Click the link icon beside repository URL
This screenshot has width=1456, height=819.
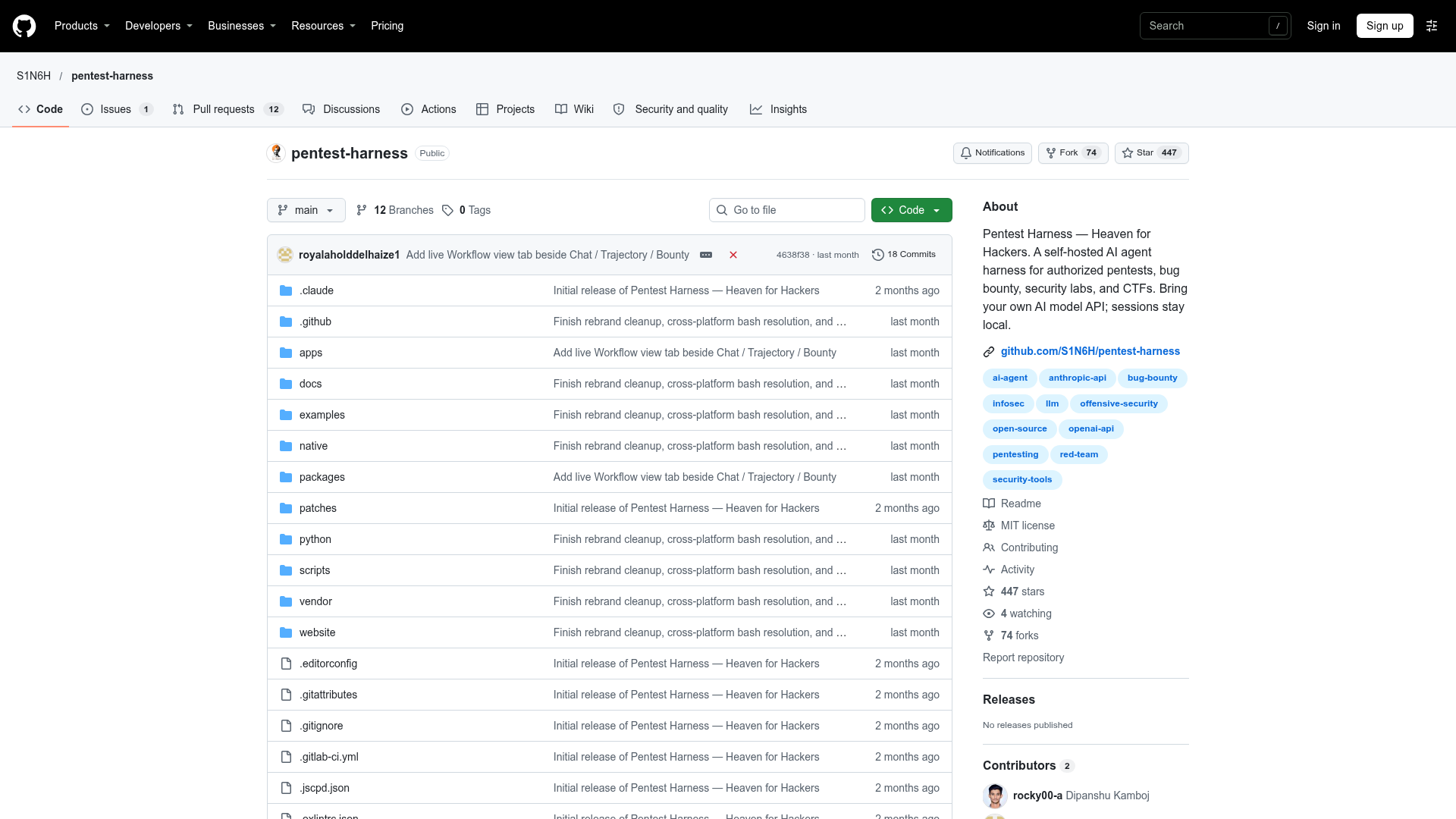989,352
